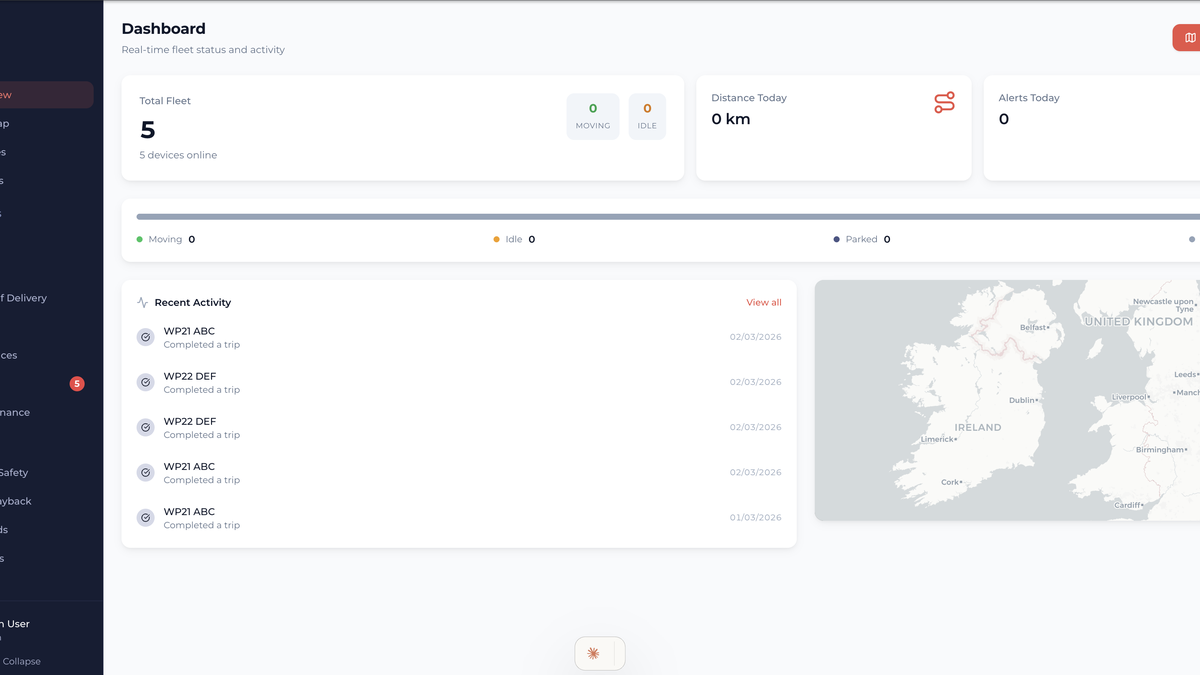Select the first WP21 ABC activity row

459,337
